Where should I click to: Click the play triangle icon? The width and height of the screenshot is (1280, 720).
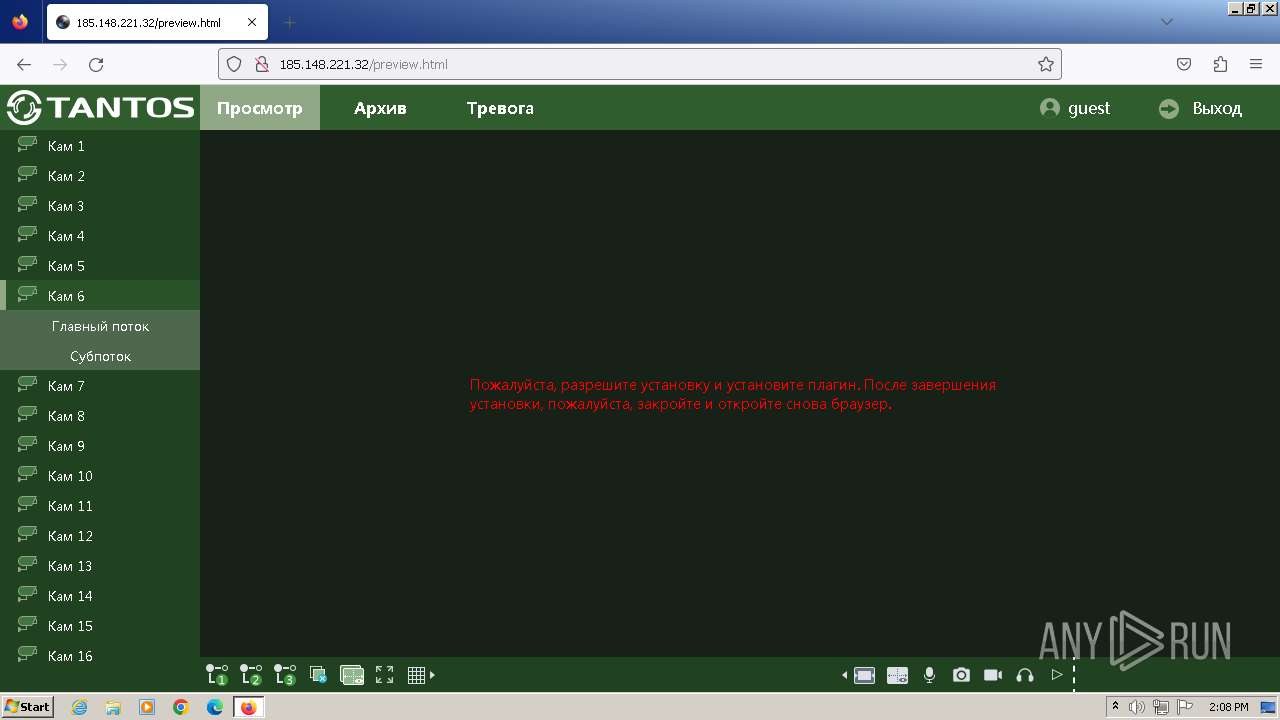coord(1056,675)
